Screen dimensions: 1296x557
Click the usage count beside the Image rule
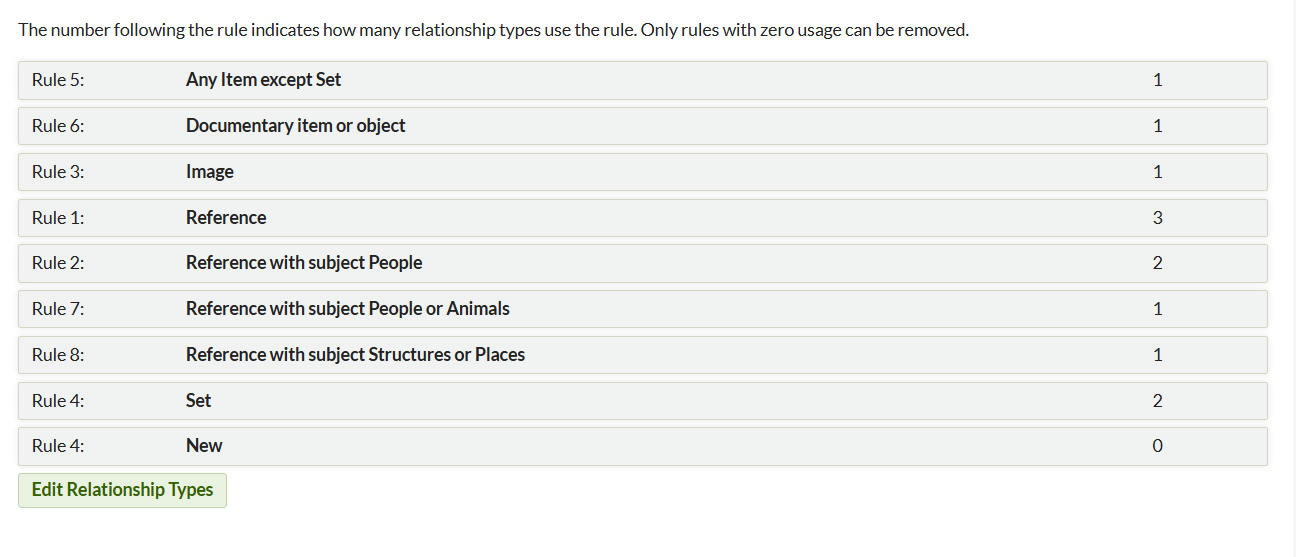pos(1157,172)
